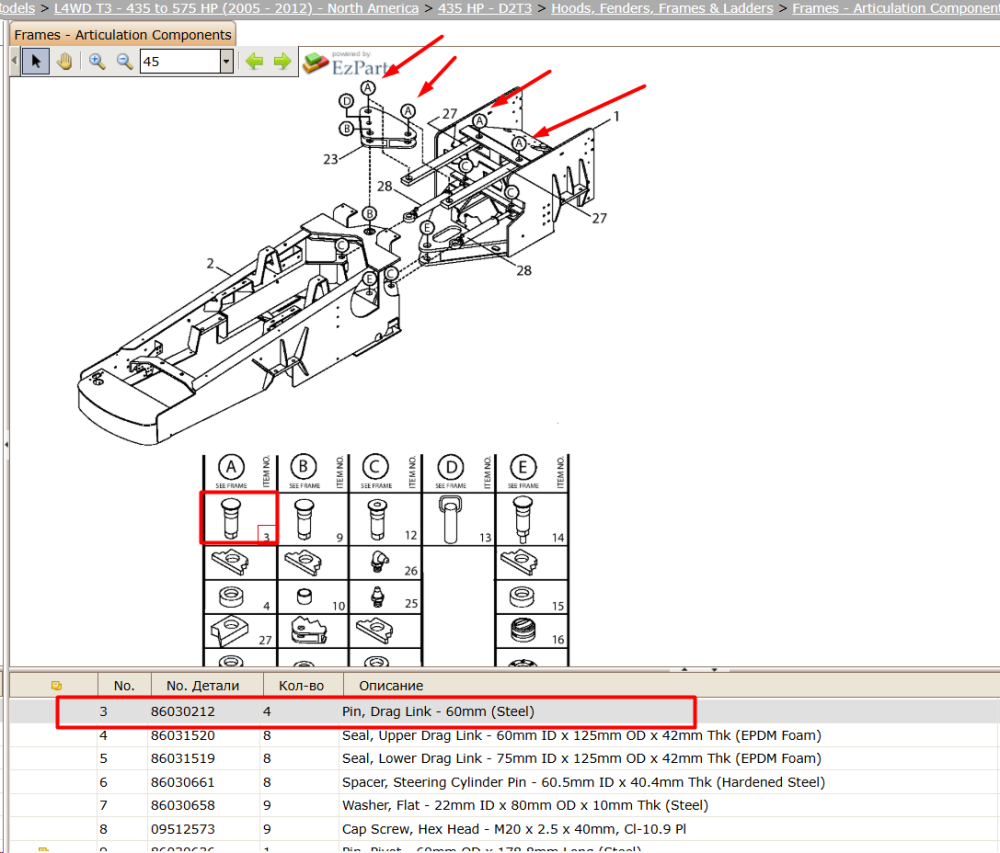Select part number 86030661
This screenshot has height=853, width=1000.
click(x=183, y=782)
